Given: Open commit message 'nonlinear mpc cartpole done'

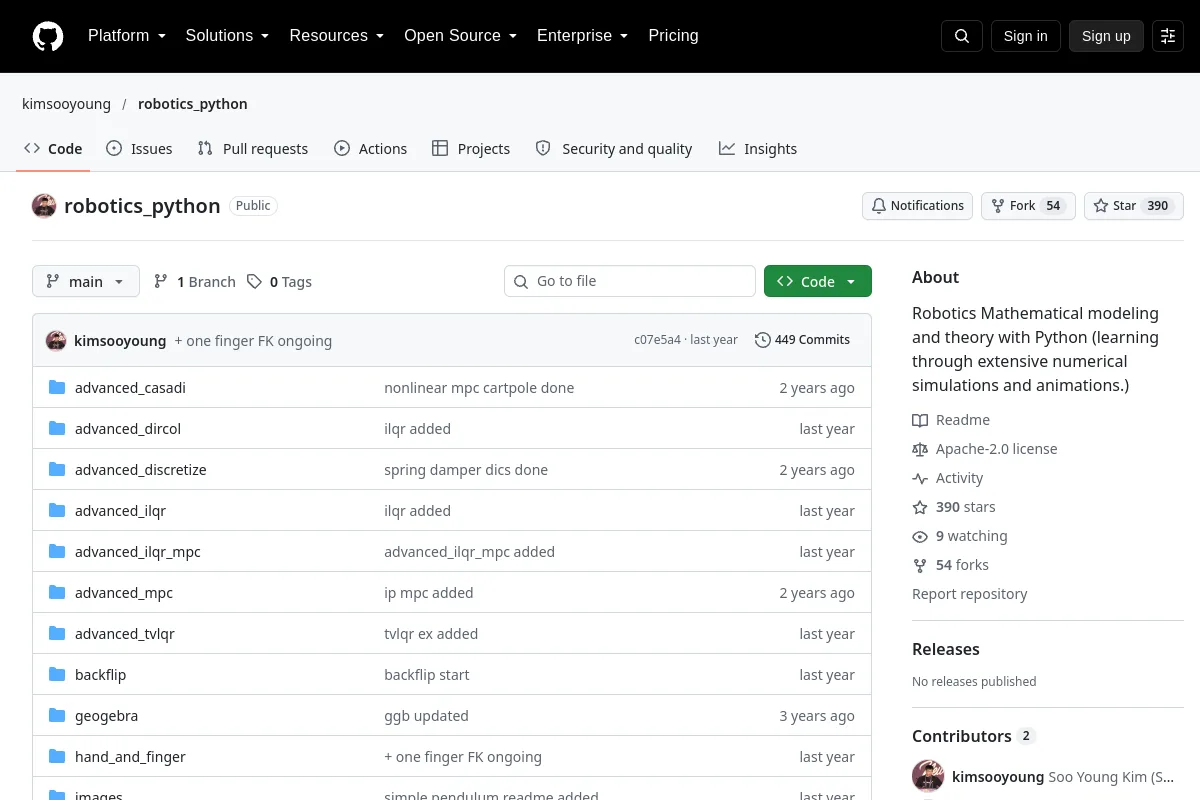Looking at the screenshot, I should [x=479, y=388].
